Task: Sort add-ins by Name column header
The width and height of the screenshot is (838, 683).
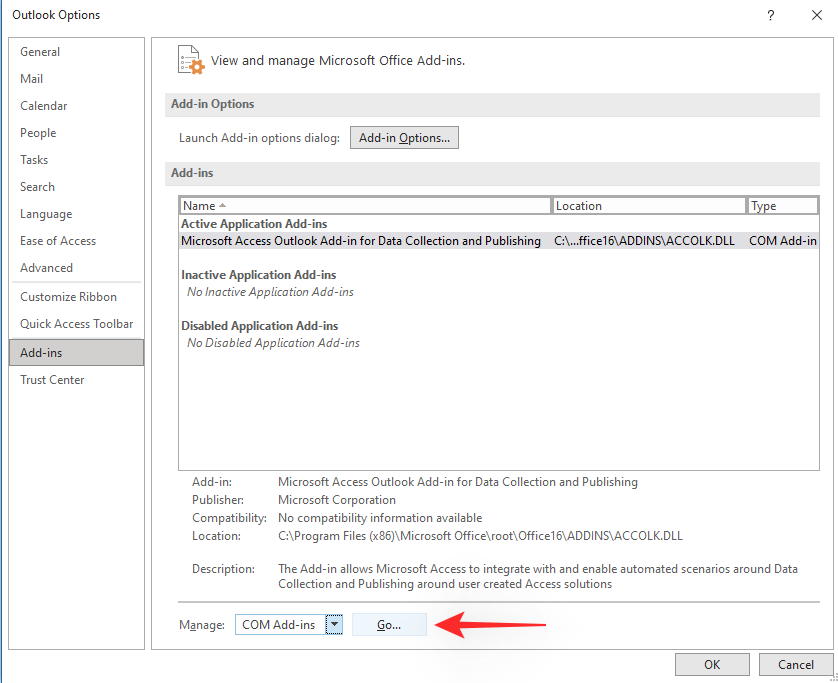Action: [365, 206]
